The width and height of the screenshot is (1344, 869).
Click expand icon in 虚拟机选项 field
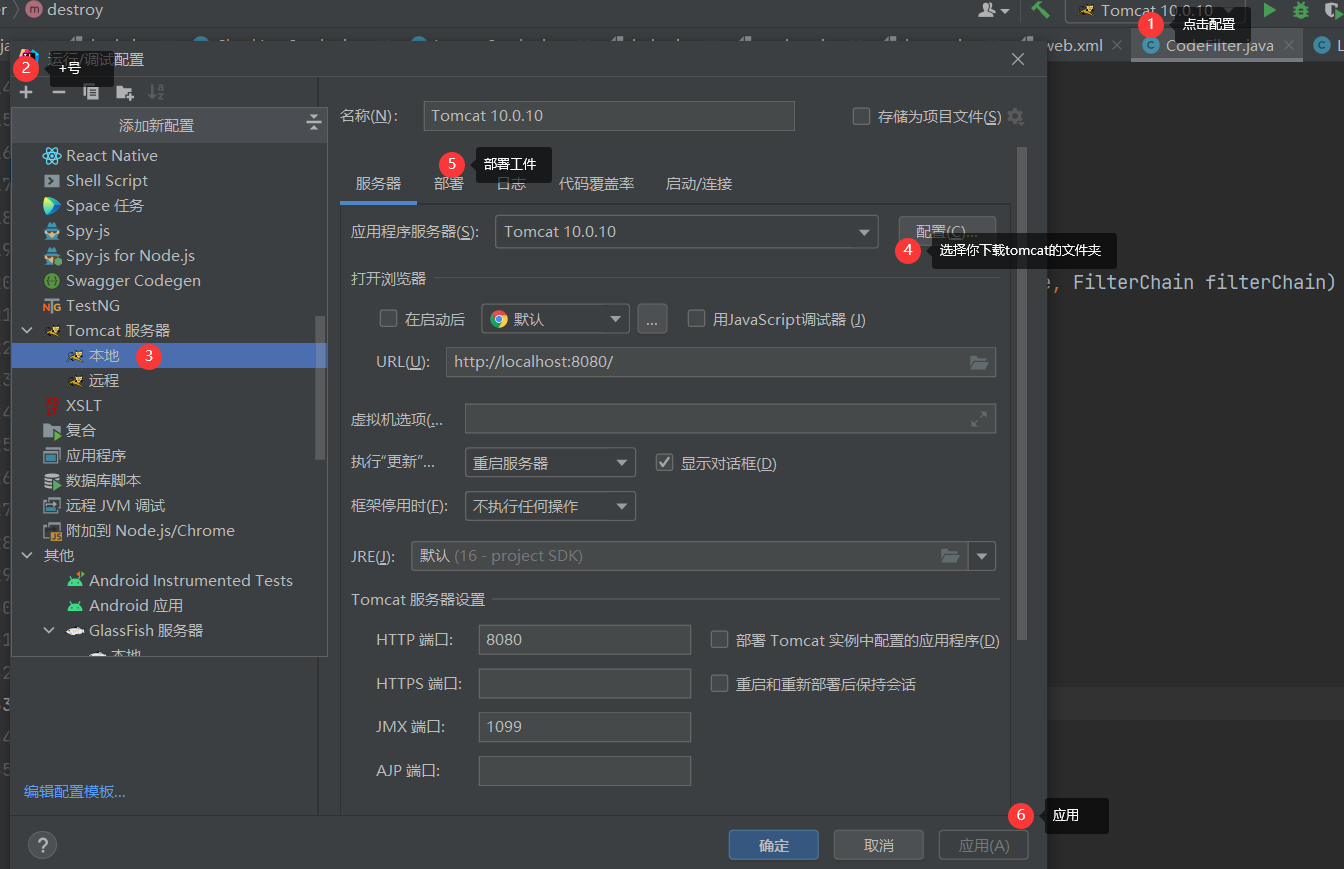(x=979, y=419)
